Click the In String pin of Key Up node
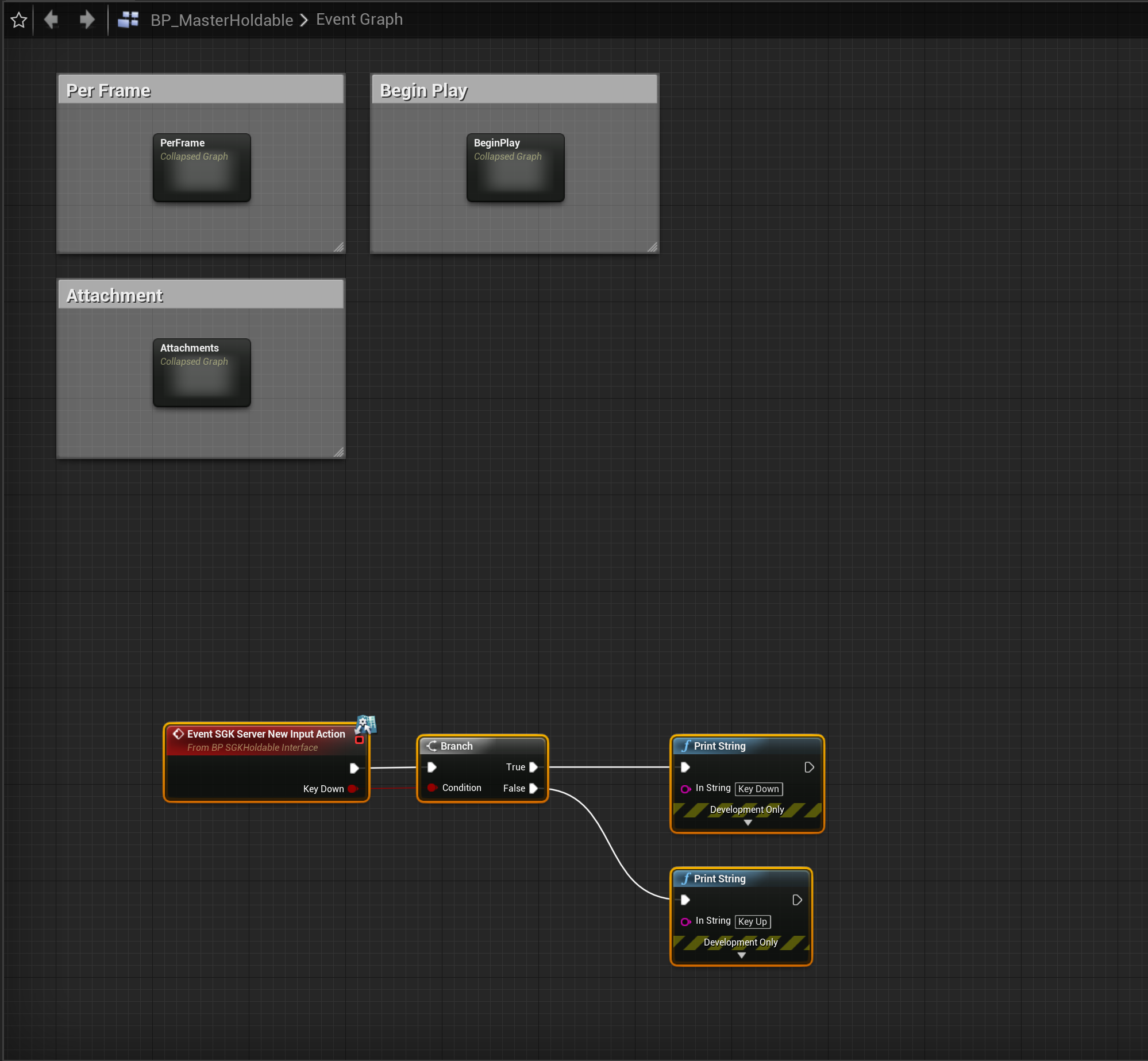The width and height of the screenshot is (1148, 1061). [x=685, y=921]
